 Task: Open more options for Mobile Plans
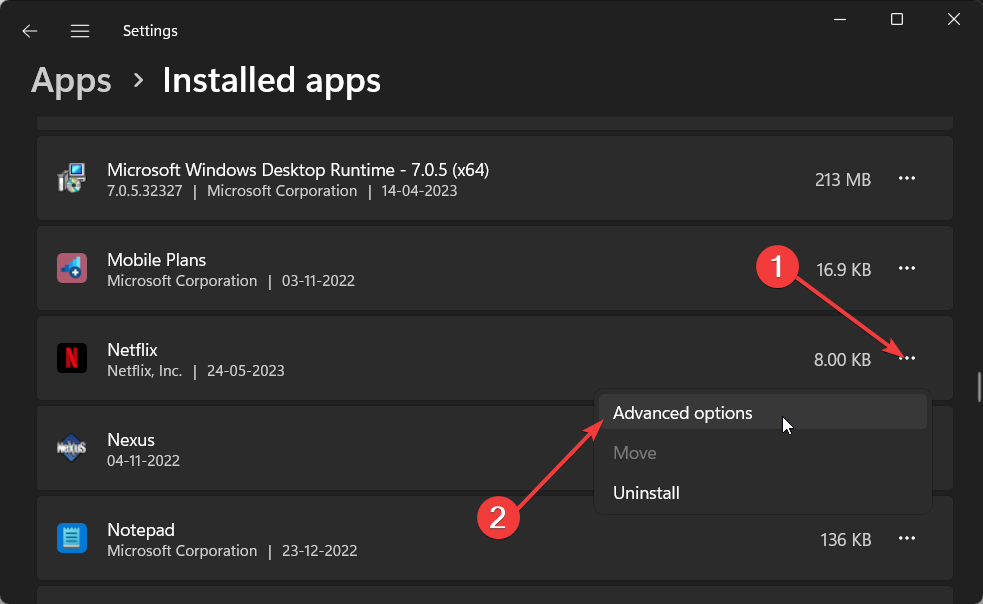(x=907, y=268)
